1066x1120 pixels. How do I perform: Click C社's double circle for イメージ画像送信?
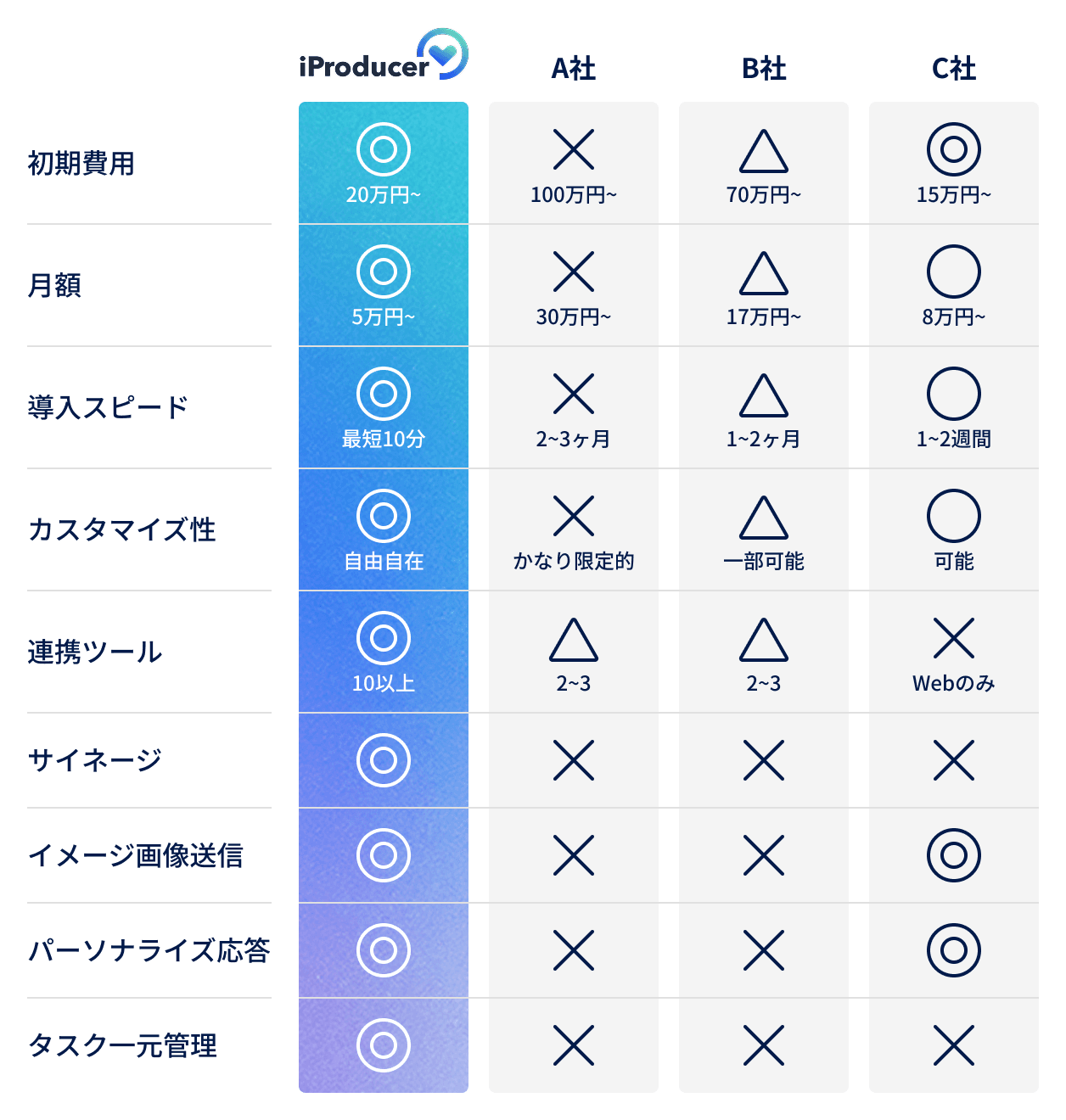tap(954, 855)
